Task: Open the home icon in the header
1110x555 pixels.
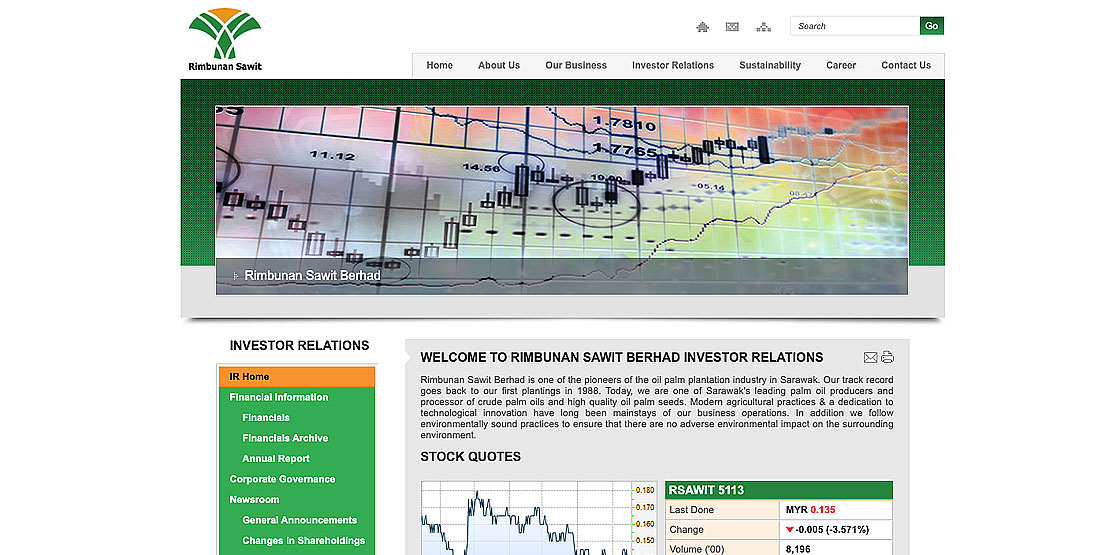Action: tap(702, 27)
